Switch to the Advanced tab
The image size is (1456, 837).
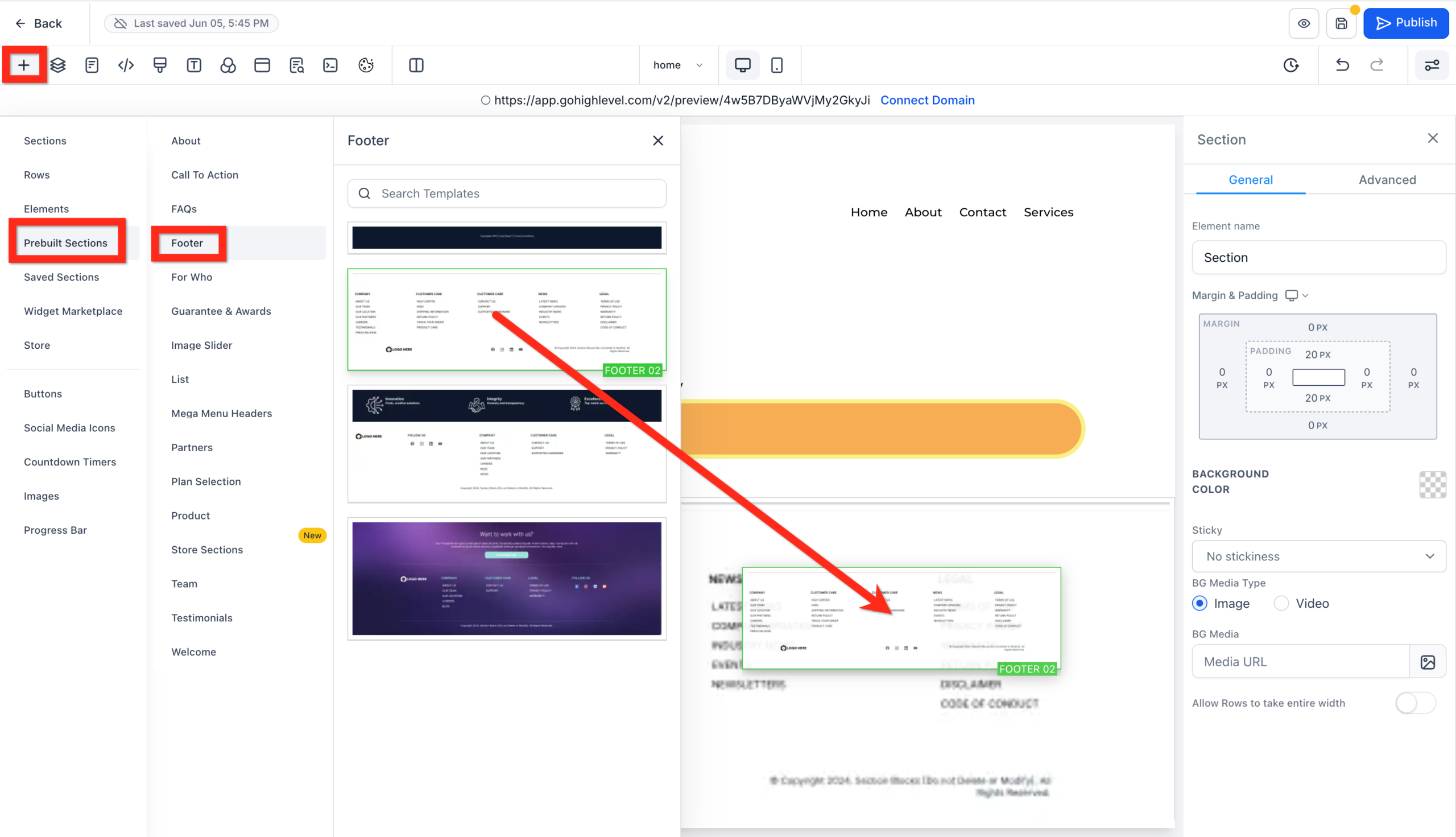[1387, 179]
